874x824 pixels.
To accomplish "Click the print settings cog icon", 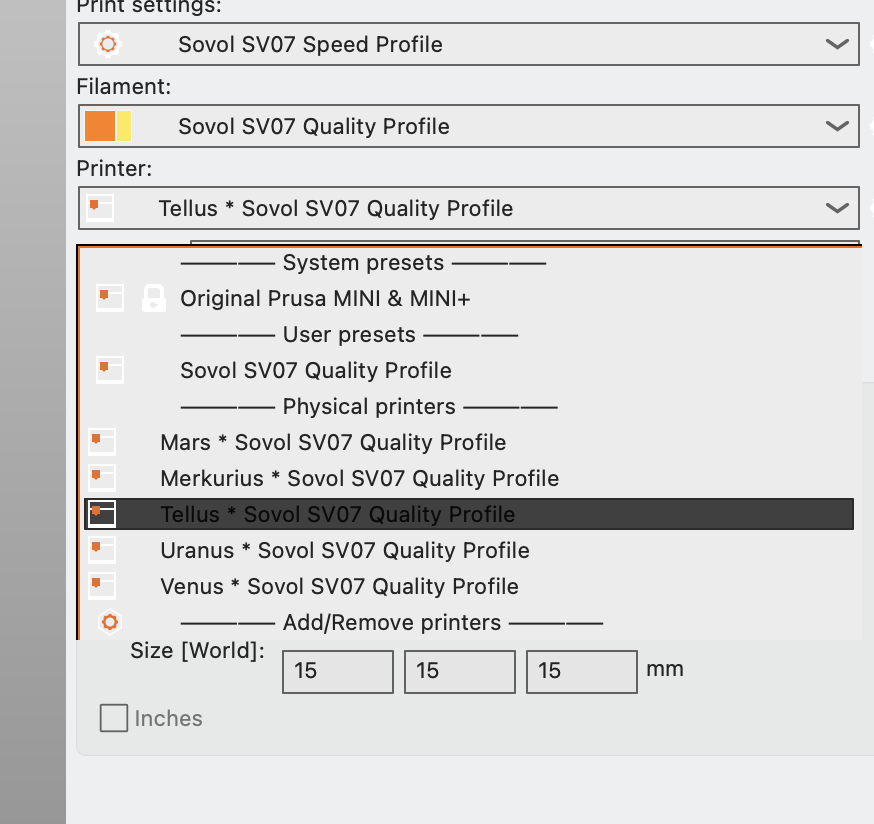I will click(108, 44).
